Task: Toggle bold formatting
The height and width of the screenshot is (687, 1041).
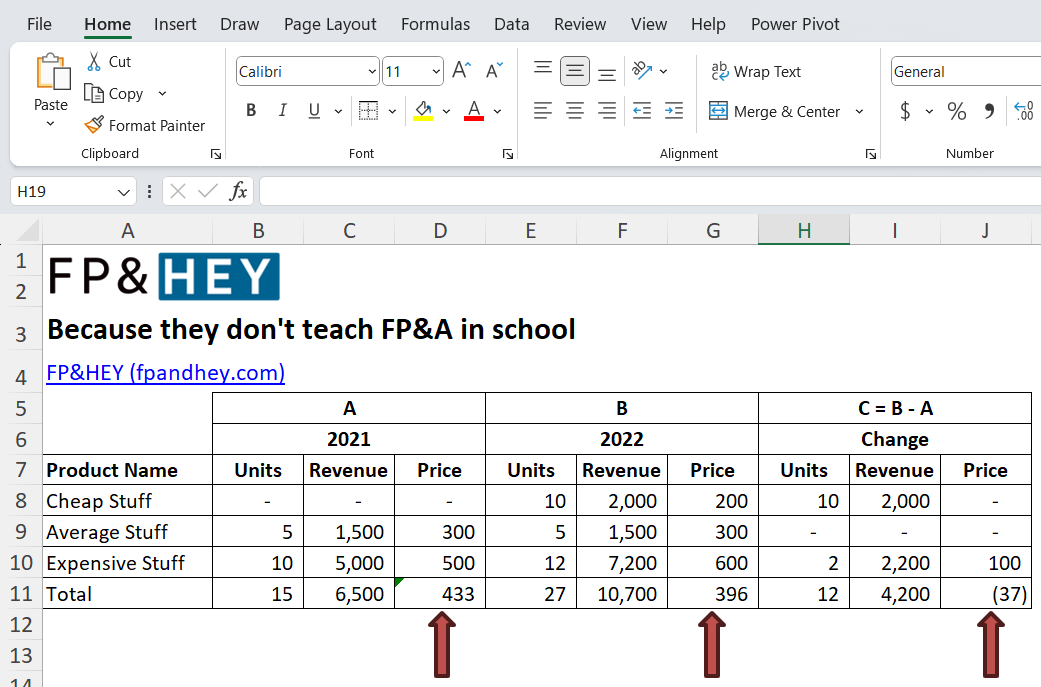Action: (x=251, y=110)
